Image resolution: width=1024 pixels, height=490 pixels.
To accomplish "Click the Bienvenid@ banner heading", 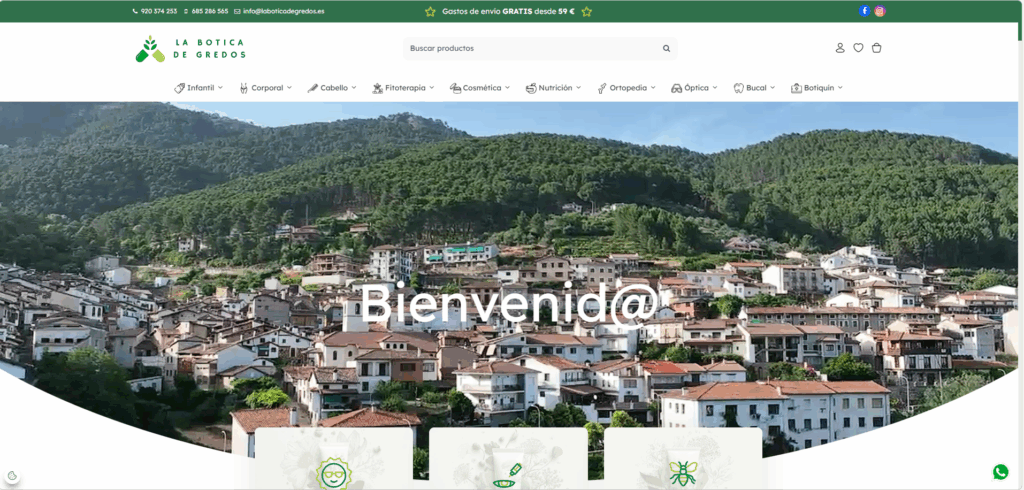I will click(509, 304).
